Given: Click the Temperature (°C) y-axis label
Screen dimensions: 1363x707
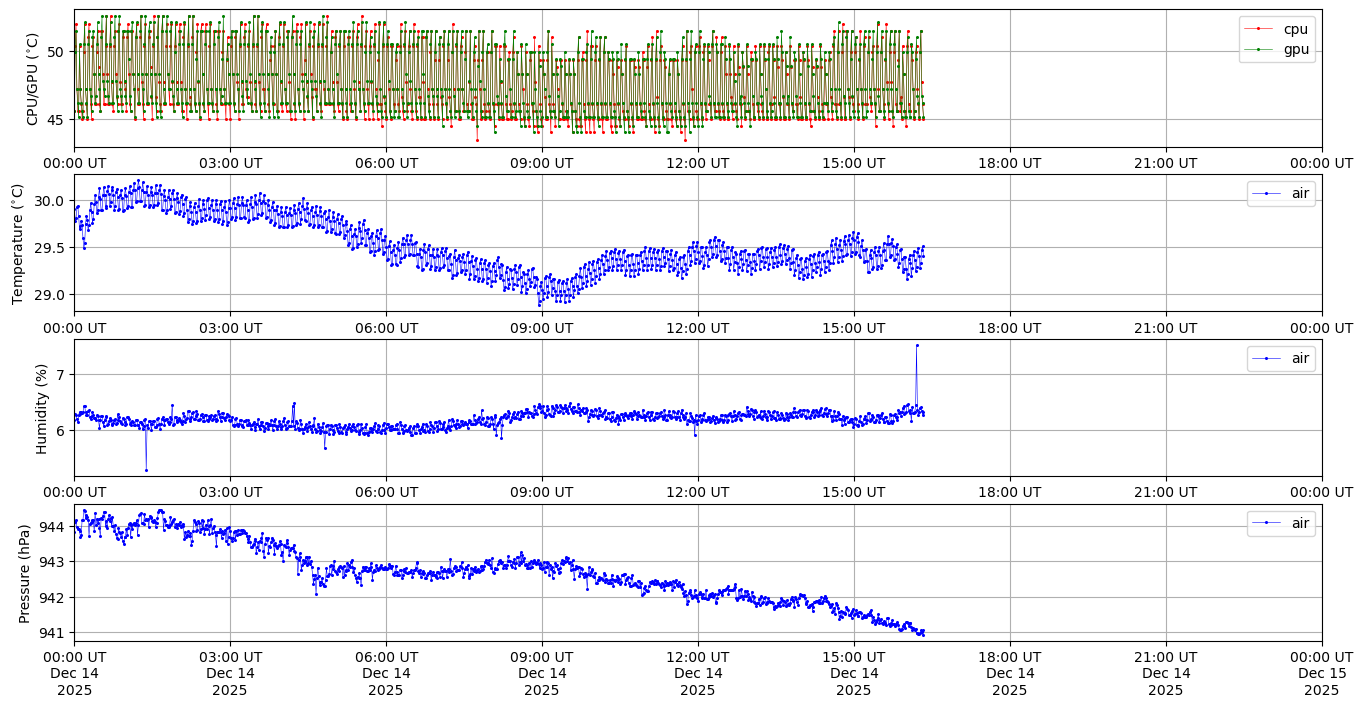Looking at the screenshot, I should click(x=17, y=243).
